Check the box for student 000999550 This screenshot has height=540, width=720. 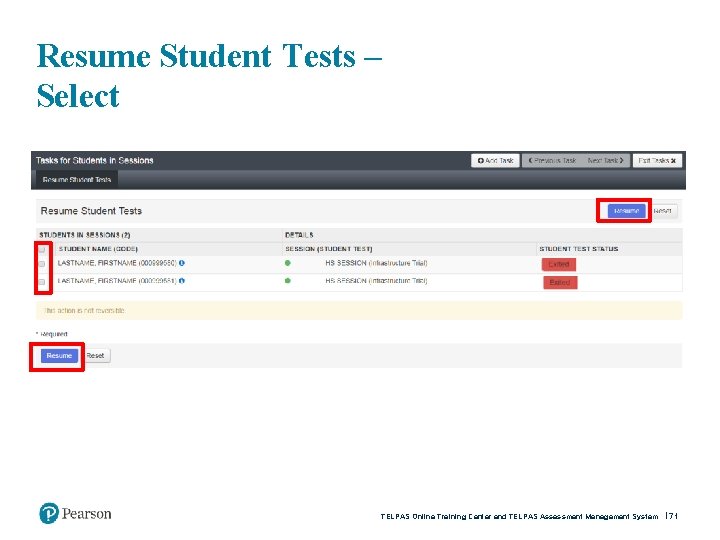(x=42, y=264)
